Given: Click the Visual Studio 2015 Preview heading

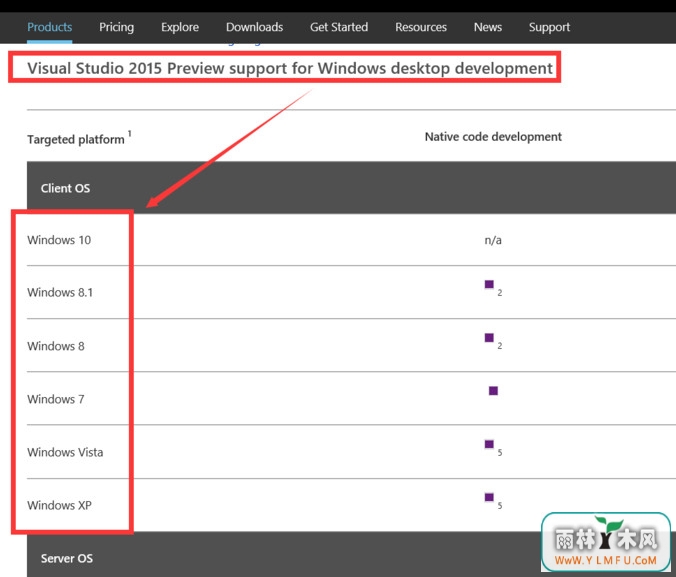Looking at the screenshot, I should click(290, 68).
